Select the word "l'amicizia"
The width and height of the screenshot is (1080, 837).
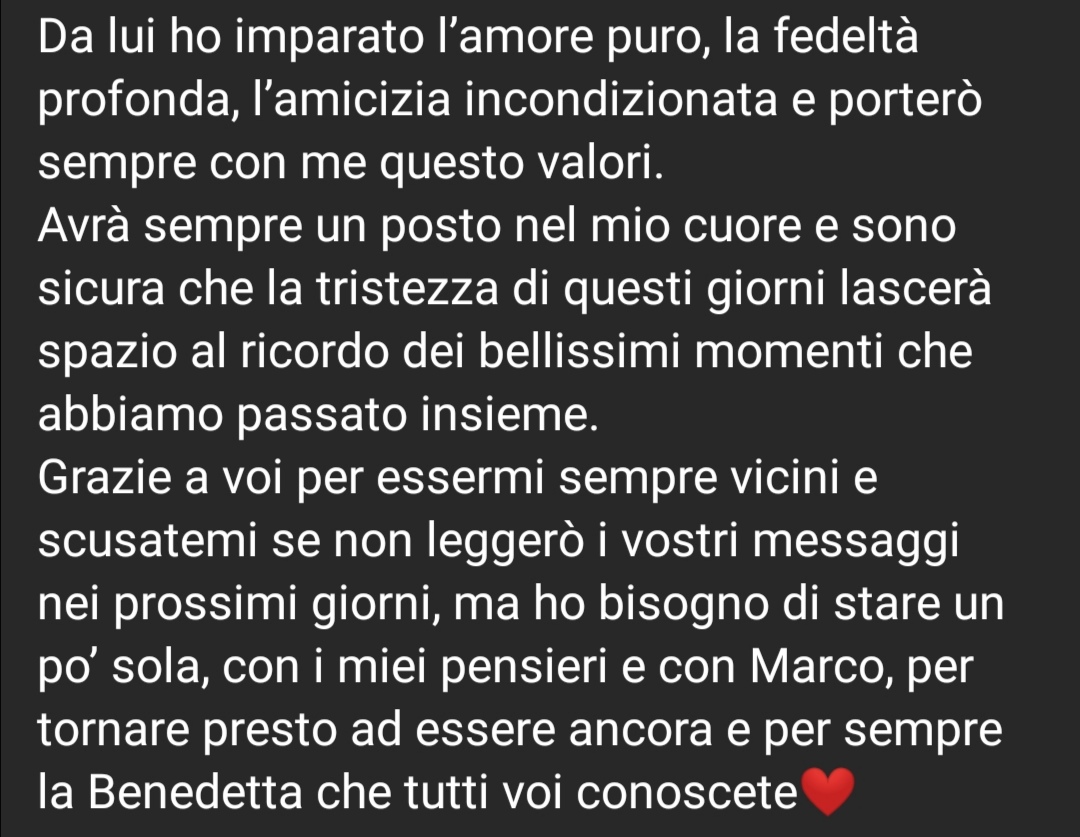352,99
